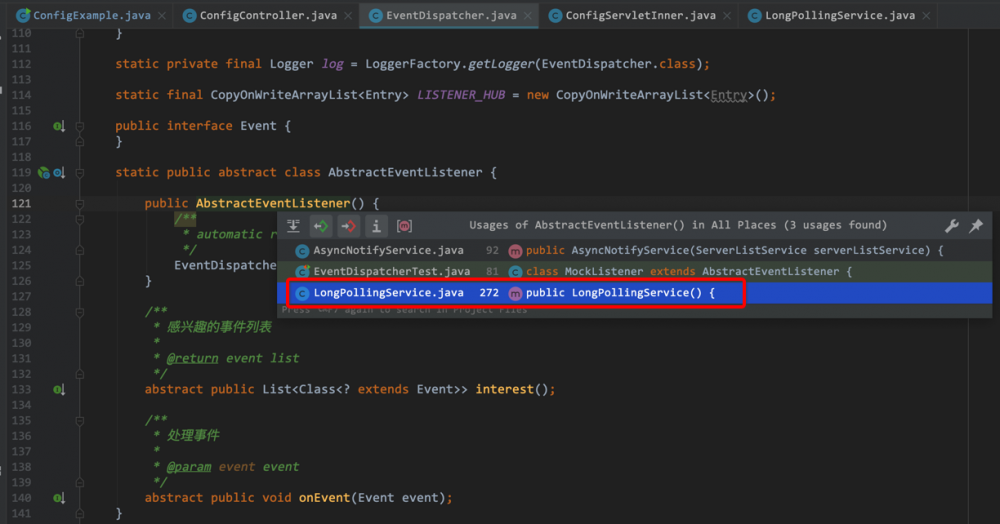Close the ConfigServletInner.java tab
The width and height of the screenshot is (1000, 524).
(727, 16)
